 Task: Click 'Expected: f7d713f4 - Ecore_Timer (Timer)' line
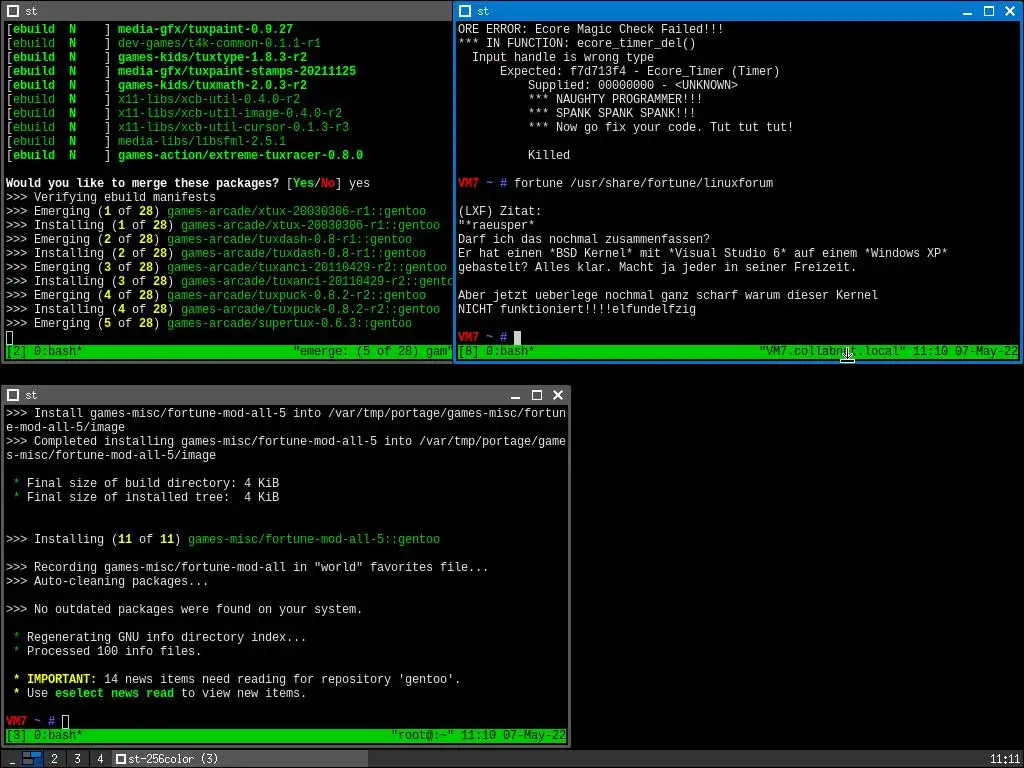pos(639,71)
